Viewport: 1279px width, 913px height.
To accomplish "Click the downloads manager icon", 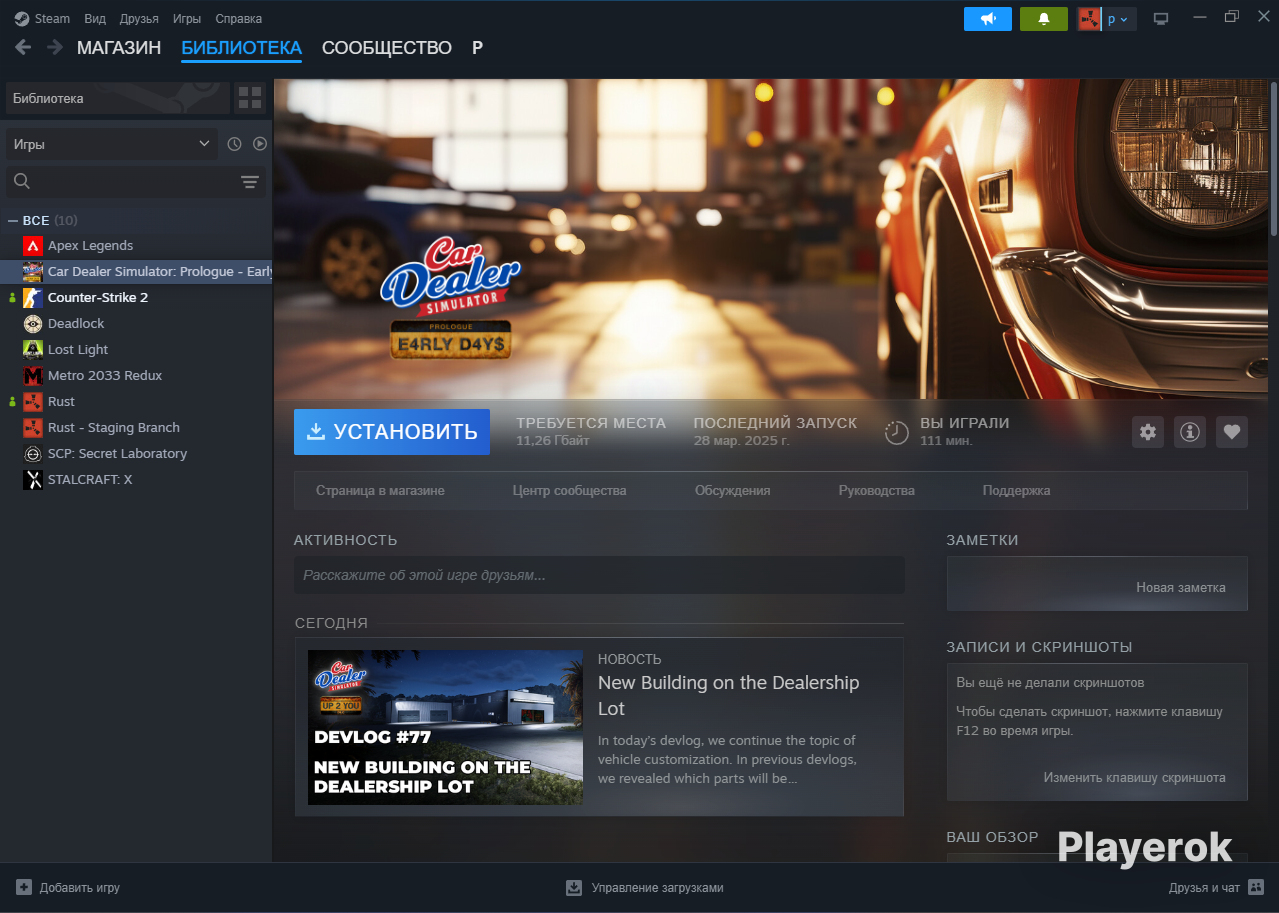I will tap(574, 887).
